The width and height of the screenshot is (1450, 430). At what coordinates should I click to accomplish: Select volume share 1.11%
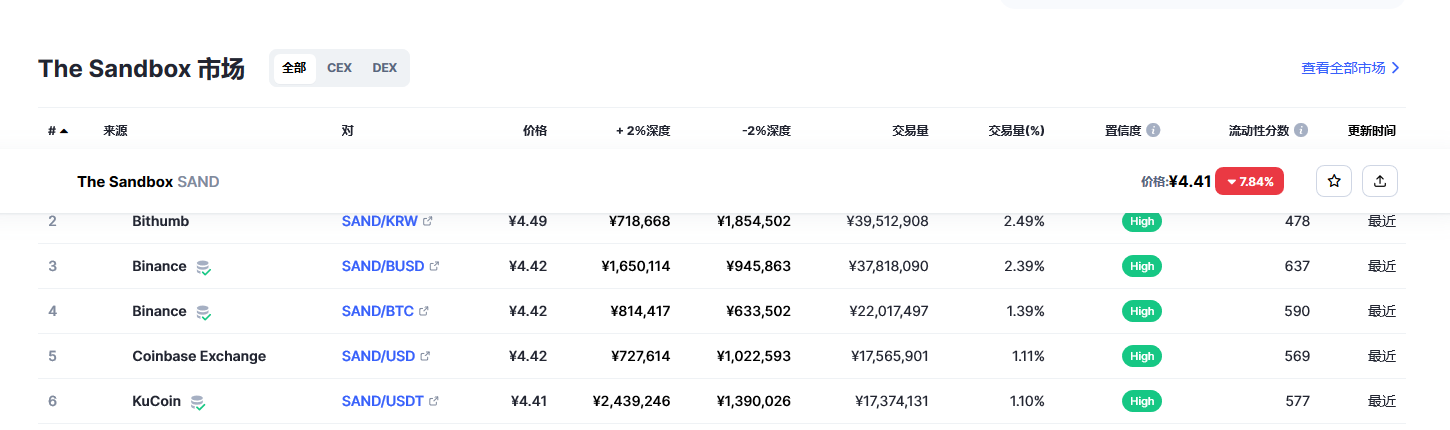coord(1027,356)
